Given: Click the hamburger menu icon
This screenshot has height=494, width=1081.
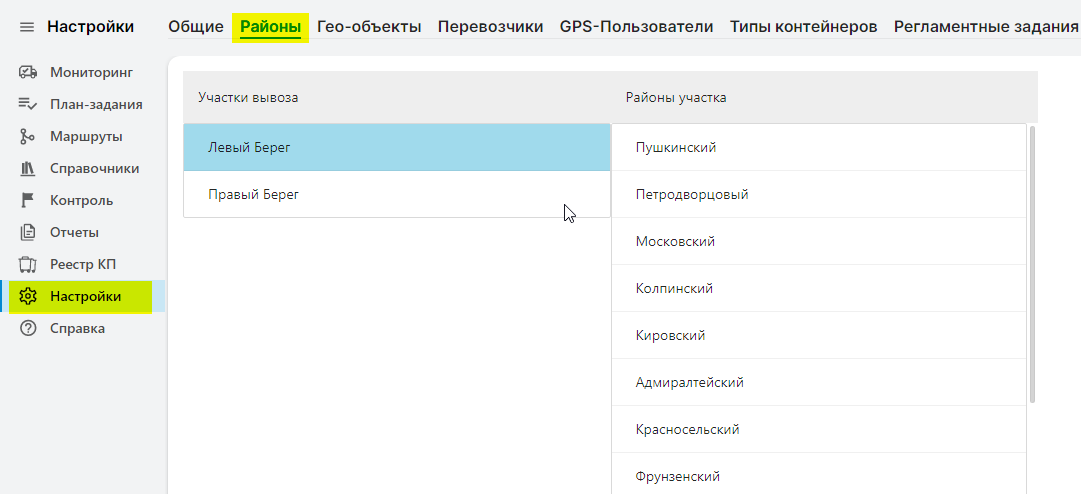Looking at the screenshot, I should coord(27,27).
